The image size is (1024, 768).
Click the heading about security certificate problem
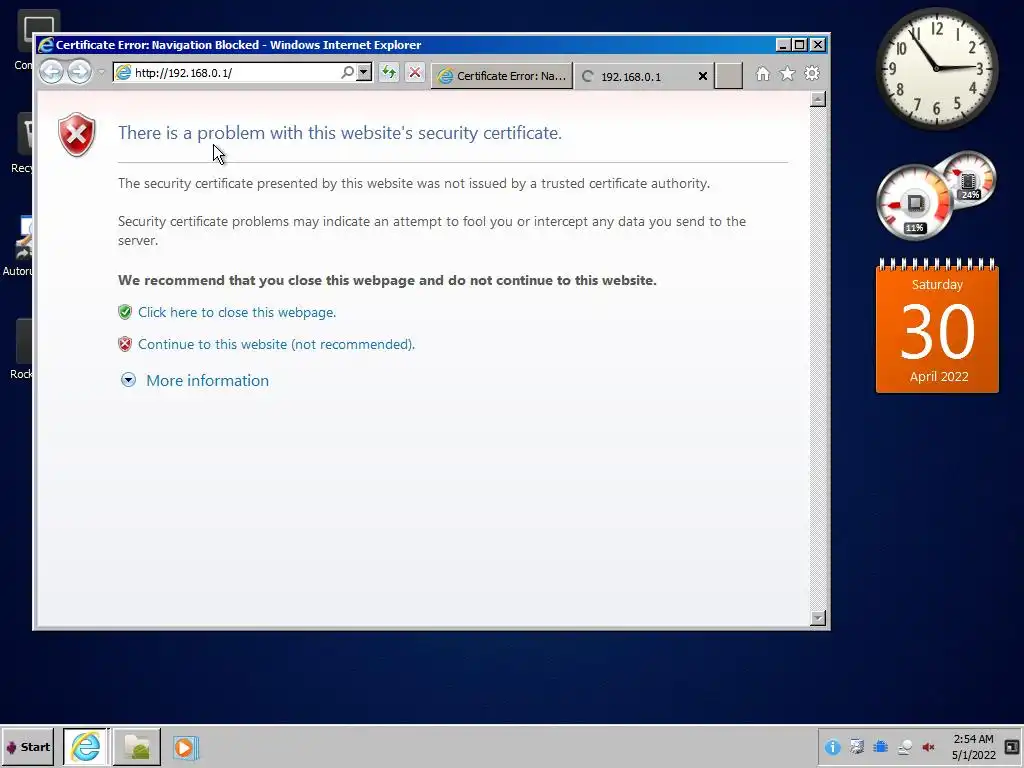coord(340,133)
